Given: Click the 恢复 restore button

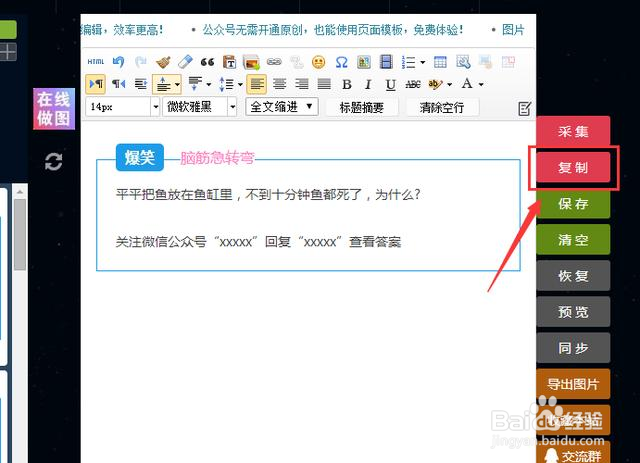Looking at the screenshot, I should pos(573,276).
